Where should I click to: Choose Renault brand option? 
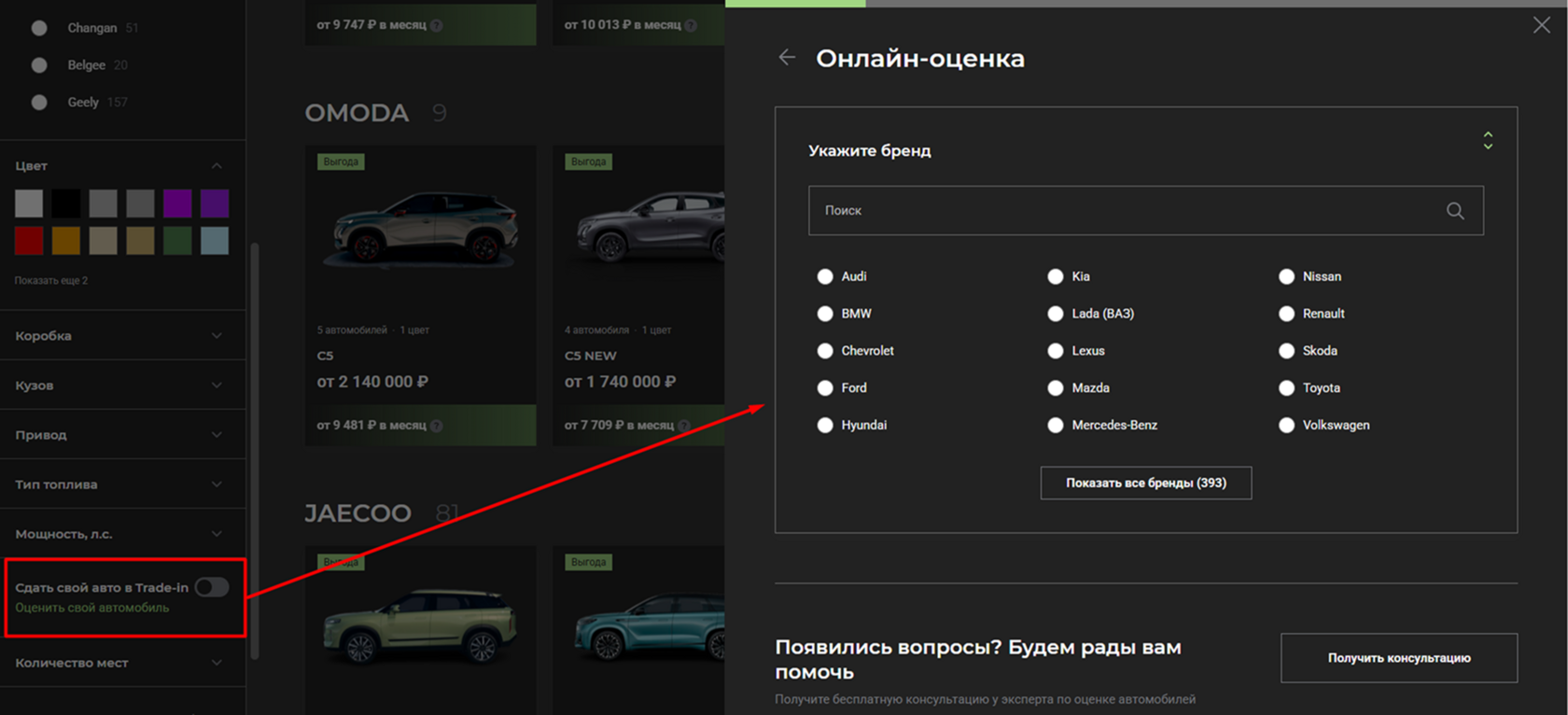[1287, 314]
